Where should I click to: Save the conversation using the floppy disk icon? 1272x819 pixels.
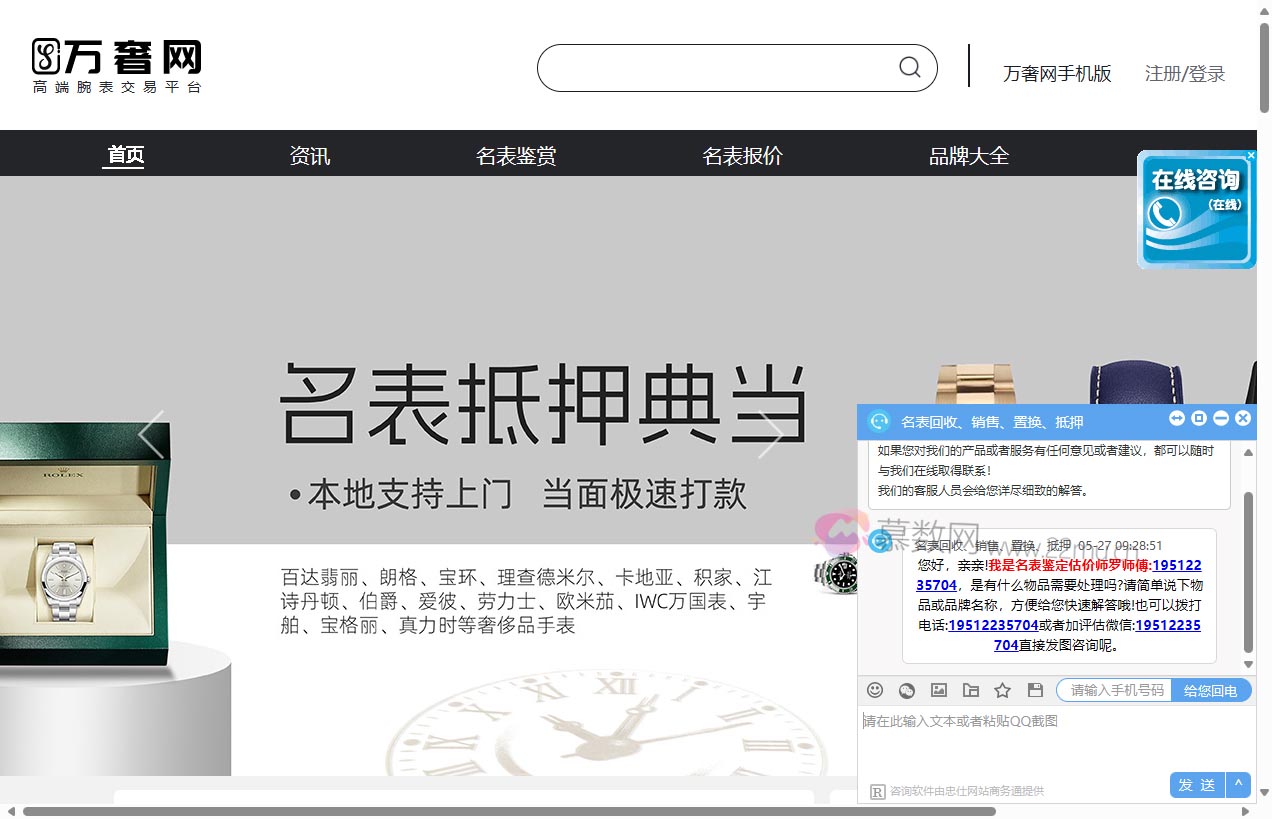1034,690
